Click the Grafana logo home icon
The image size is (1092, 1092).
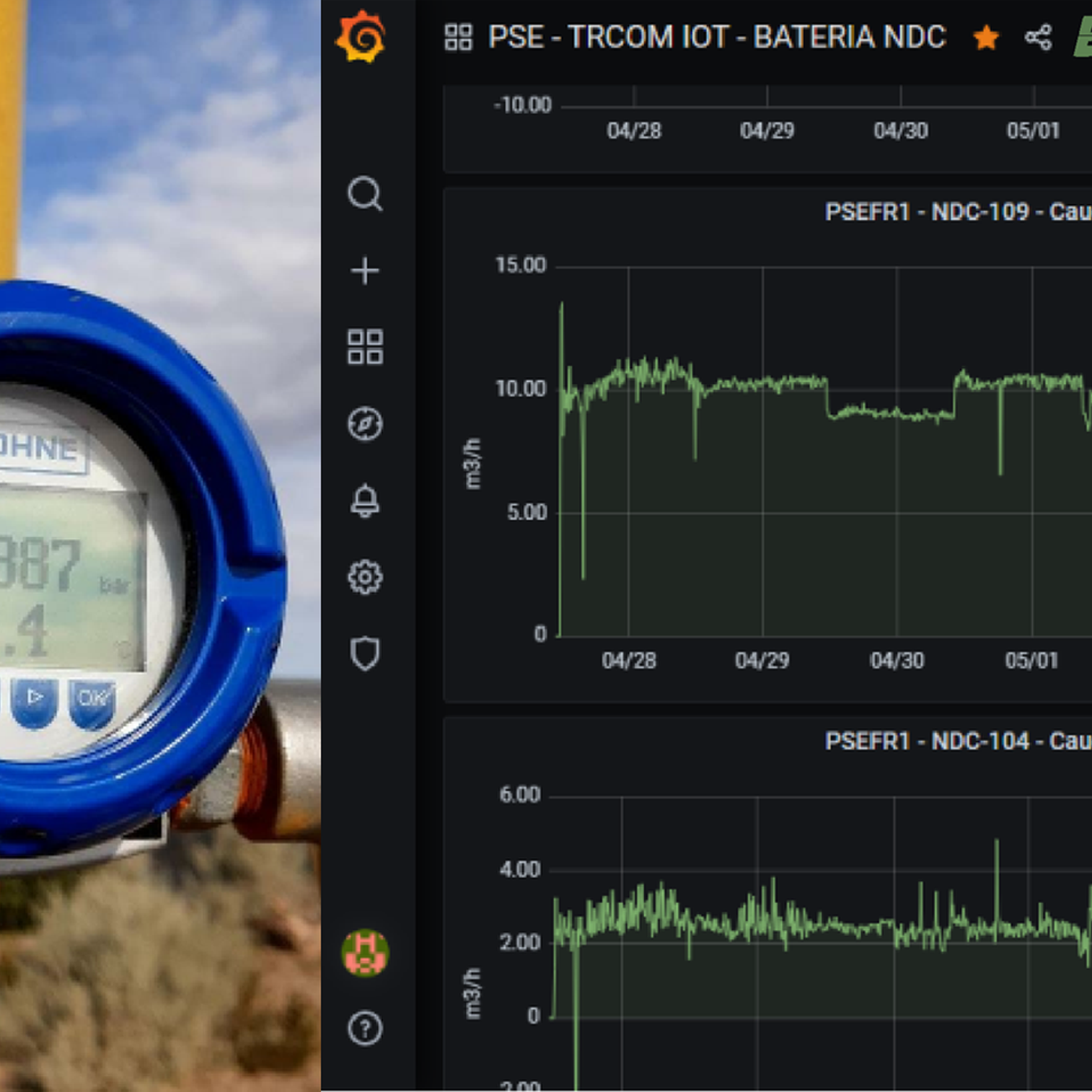(361, 36)
